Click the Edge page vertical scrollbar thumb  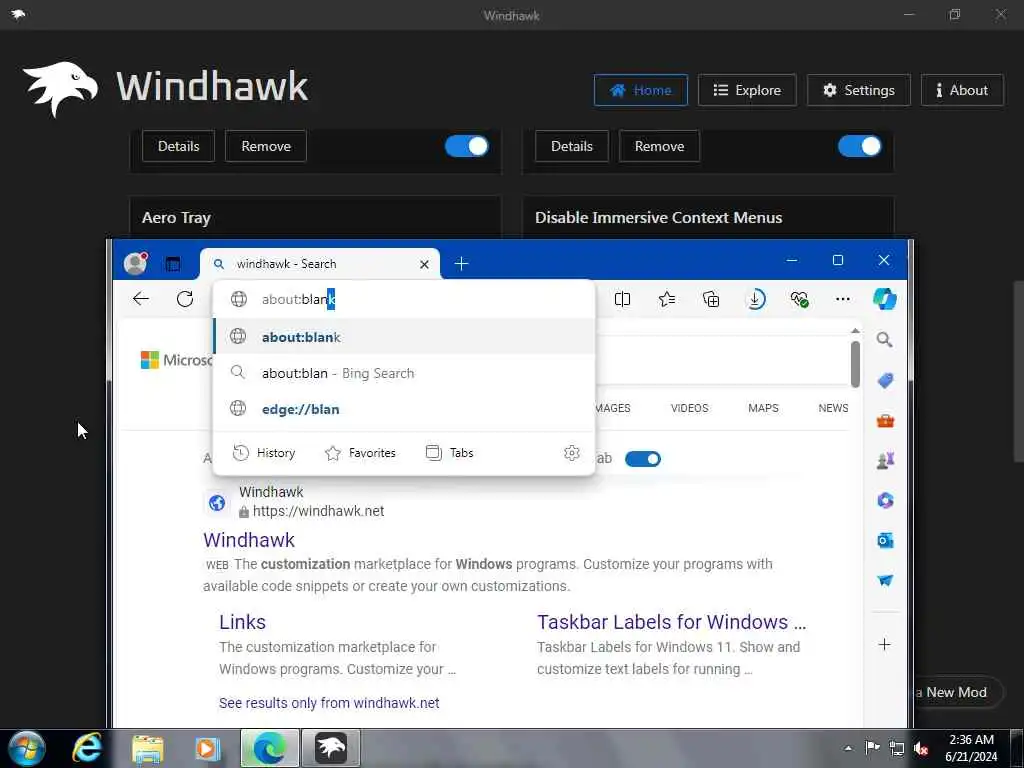pos(856,363)
